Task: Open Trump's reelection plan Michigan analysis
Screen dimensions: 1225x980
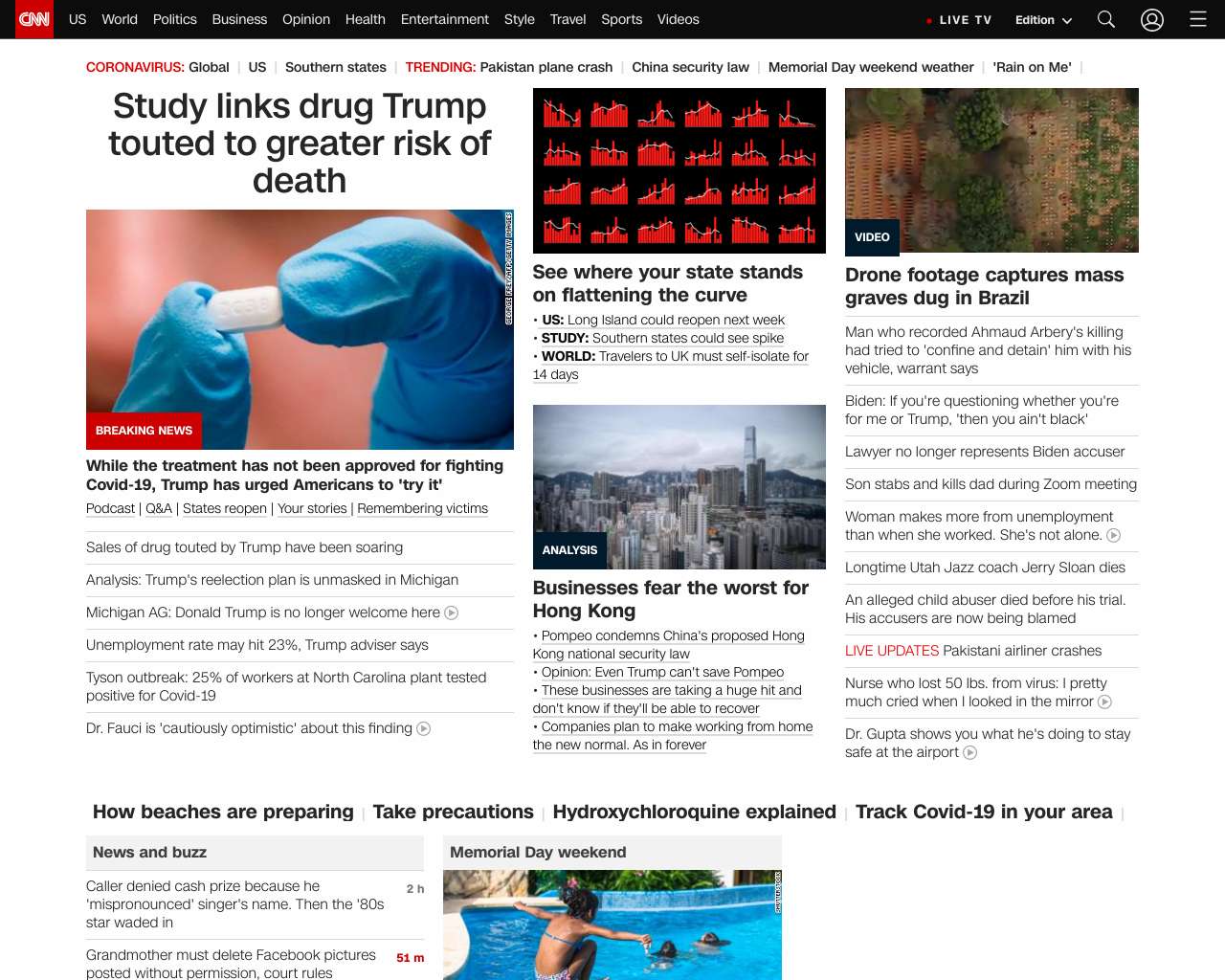Action: click(273, 580)
